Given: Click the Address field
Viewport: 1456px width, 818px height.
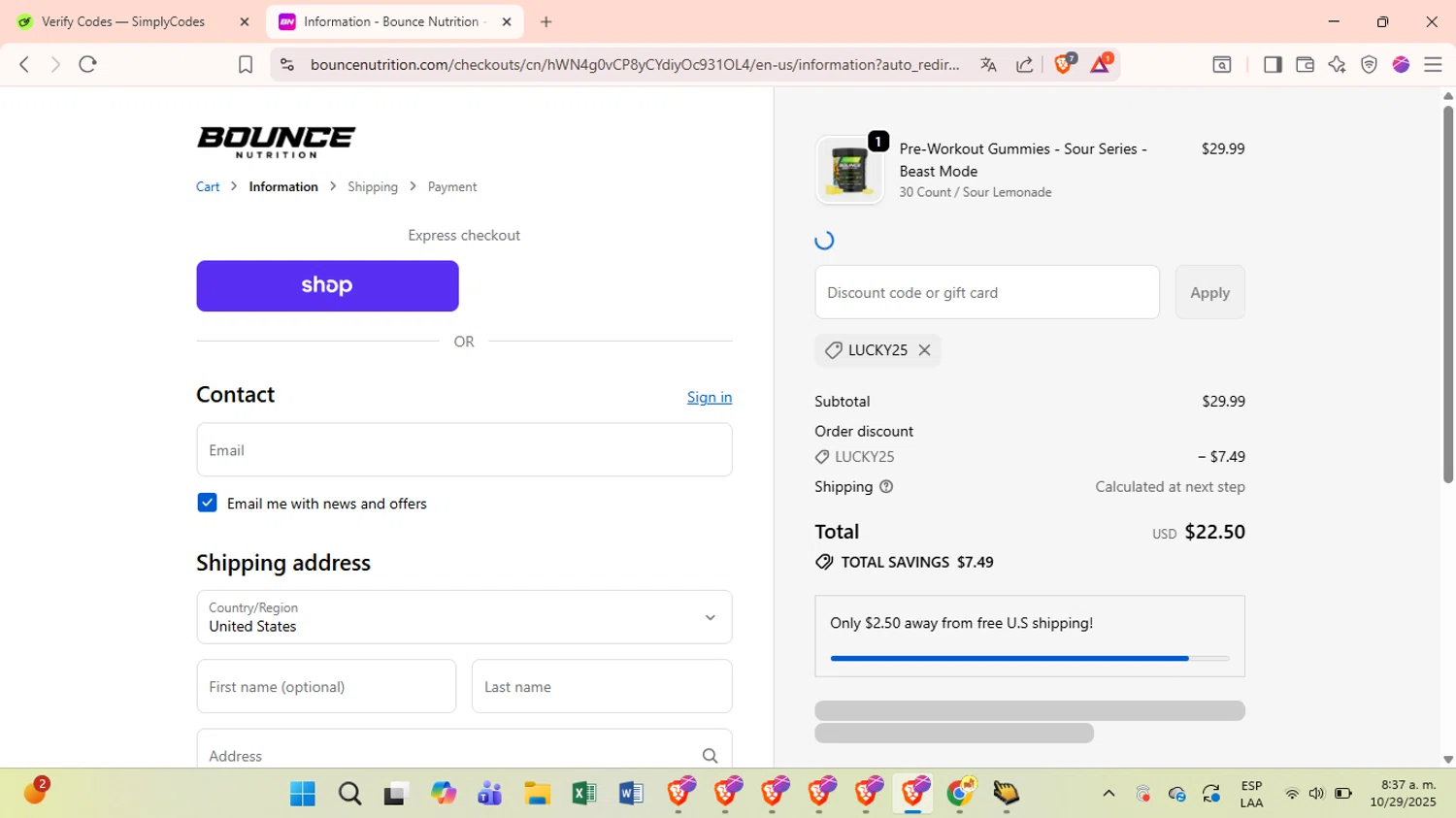Looking at the screenshot, I should pos(464,749).
